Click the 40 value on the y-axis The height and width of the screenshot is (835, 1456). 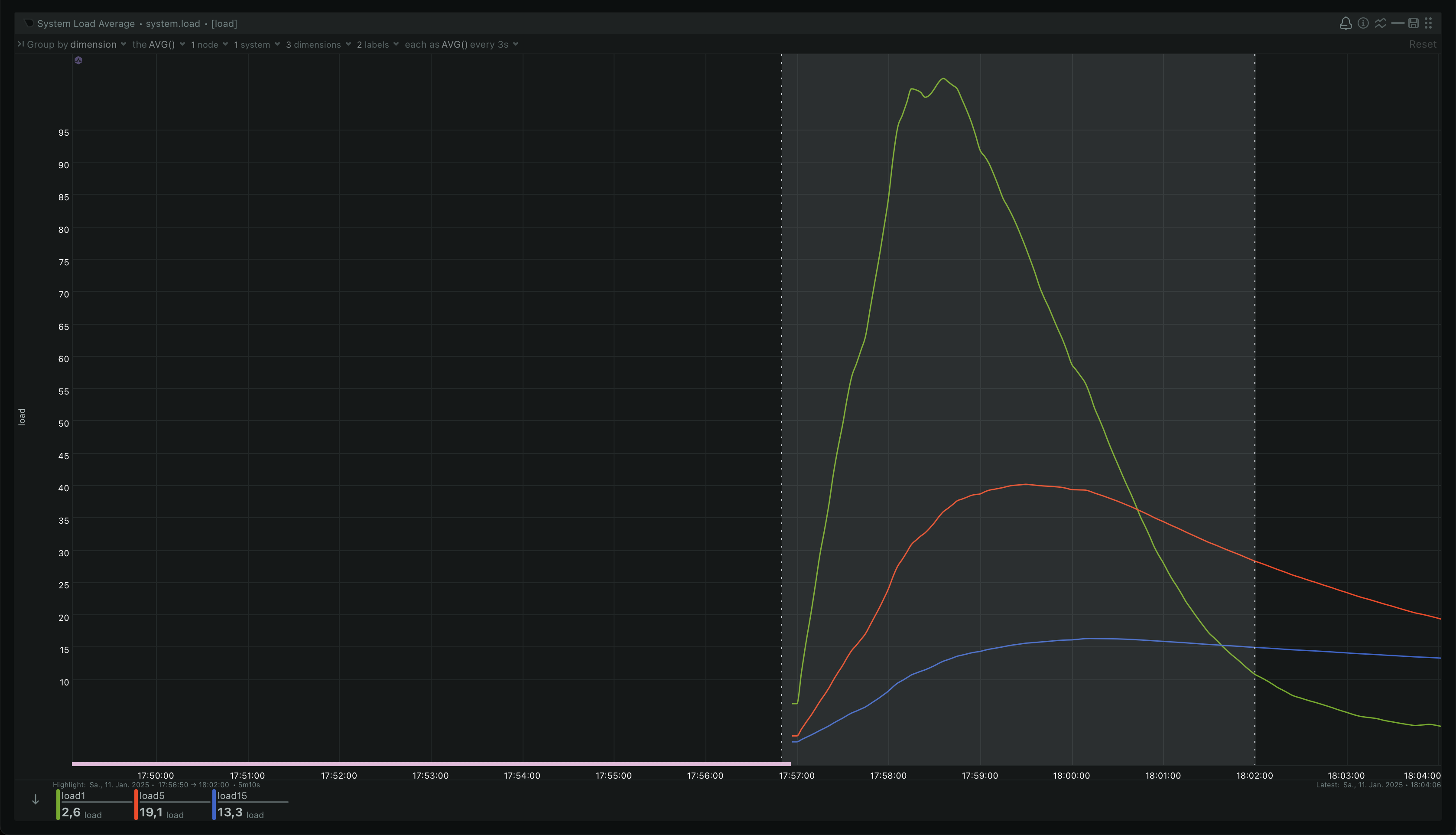tap(64, 488)
